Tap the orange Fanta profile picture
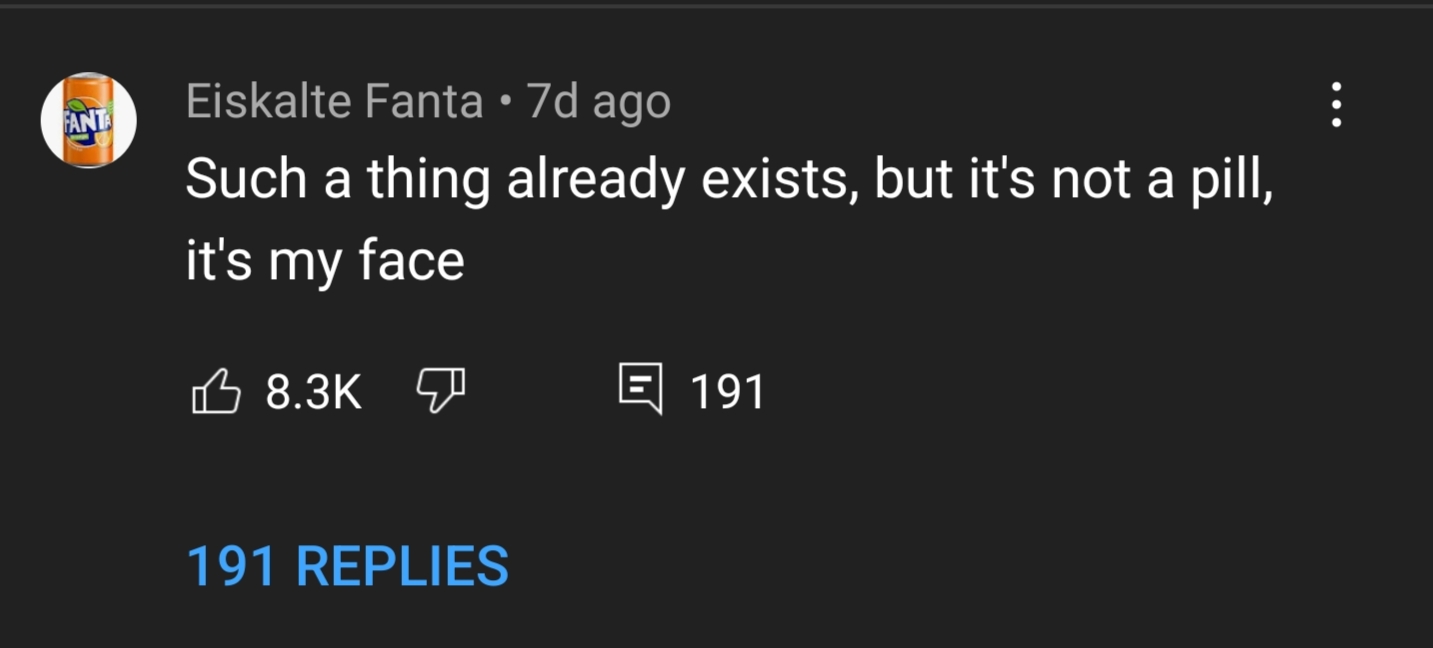The height and width of the screenshot is (648, 1433). pos(88,120)
